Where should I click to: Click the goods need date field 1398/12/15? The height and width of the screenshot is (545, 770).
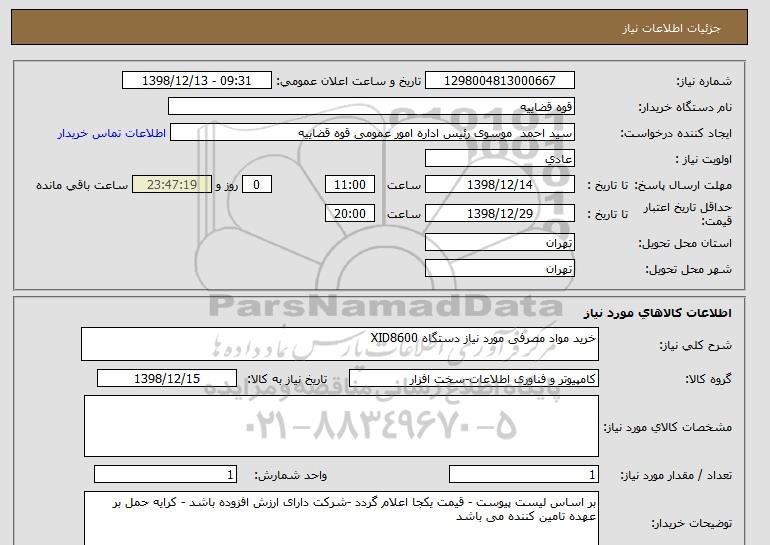coord(167,379)
